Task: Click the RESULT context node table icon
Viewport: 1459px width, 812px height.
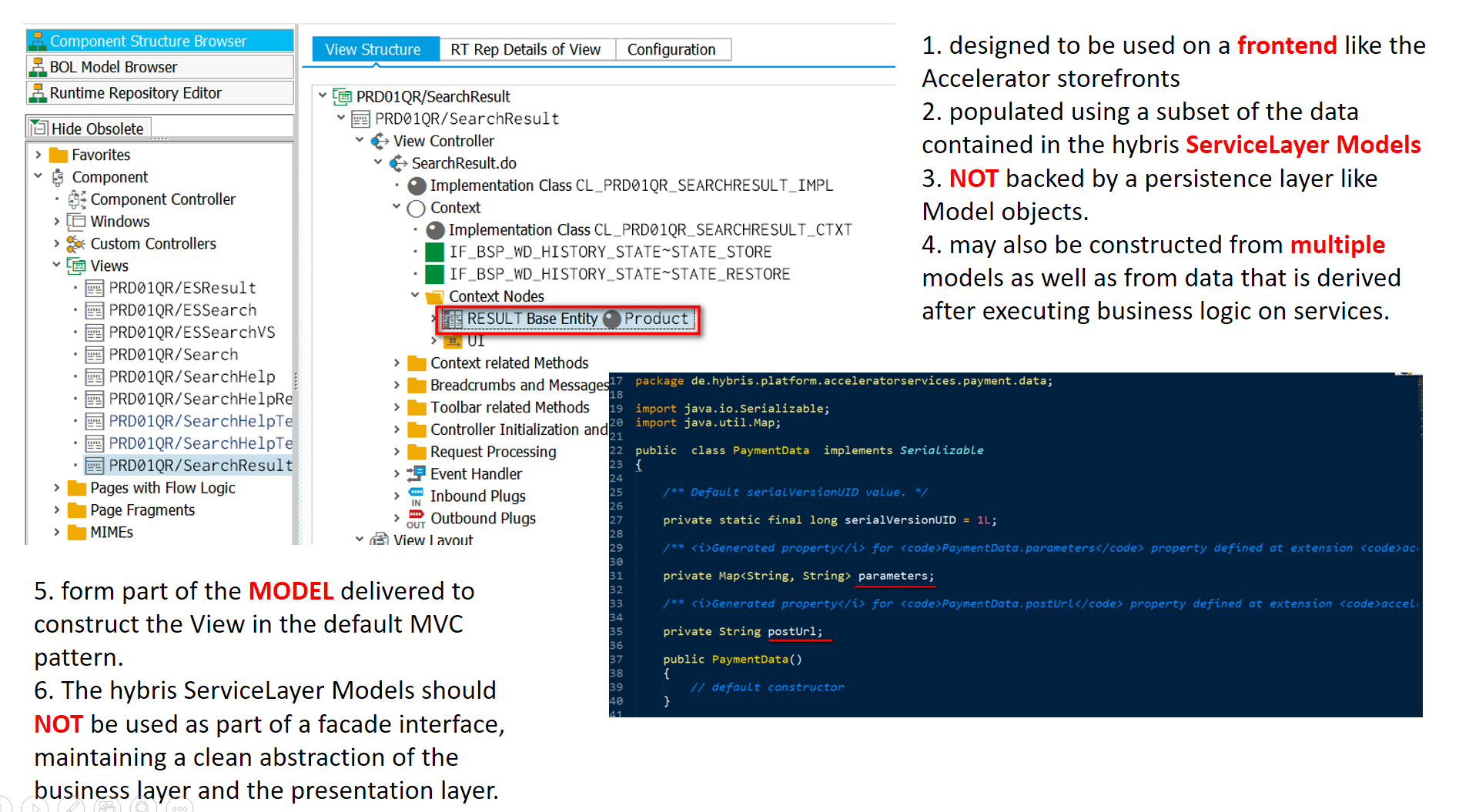Action: tap(453, 319)
